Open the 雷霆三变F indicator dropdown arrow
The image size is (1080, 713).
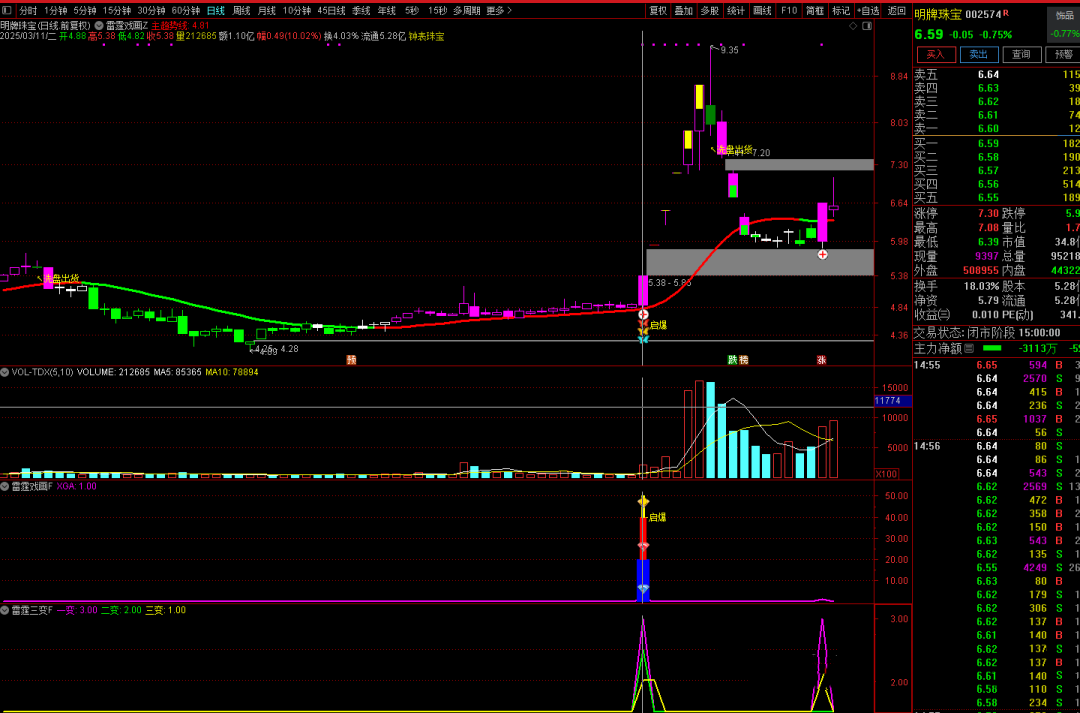5,610
